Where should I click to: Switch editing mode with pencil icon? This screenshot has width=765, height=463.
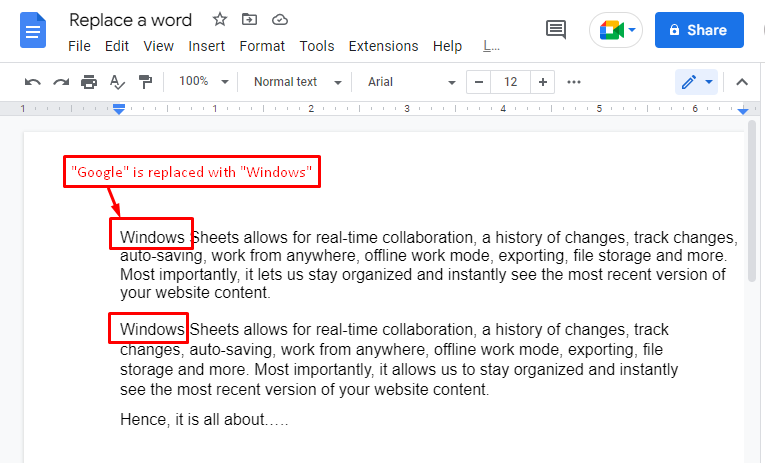(688, 82)
